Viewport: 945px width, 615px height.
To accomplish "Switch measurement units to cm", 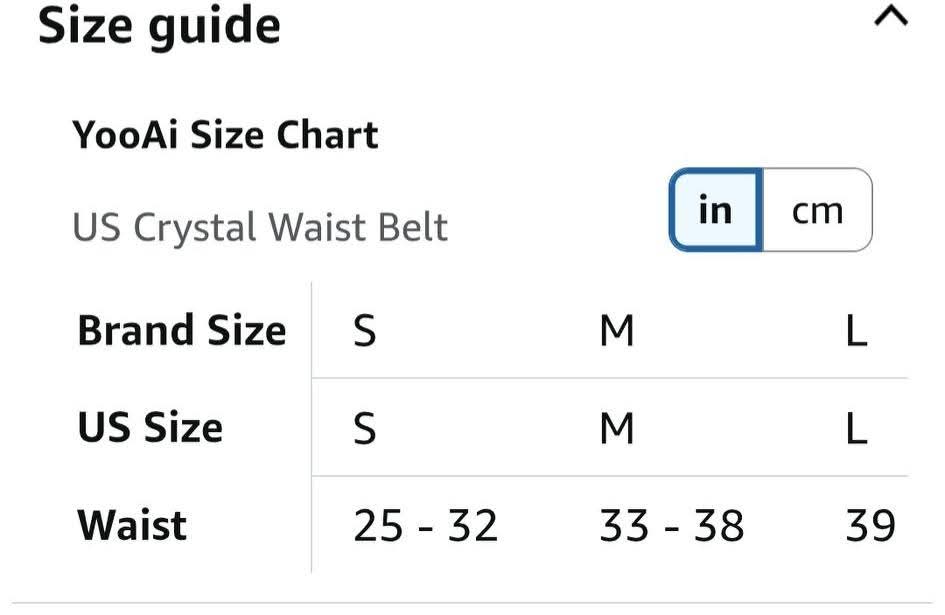I will point(817,210).
